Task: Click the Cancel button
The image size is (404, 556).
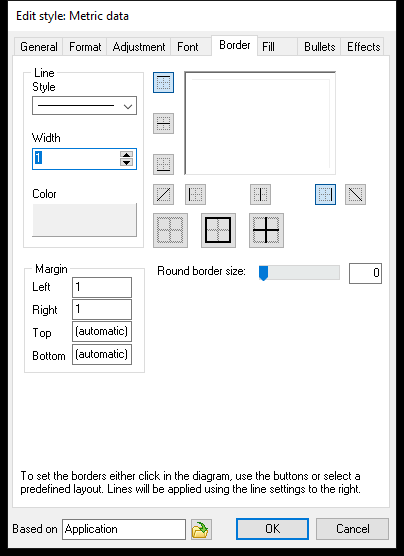Action: click(x=353, y=529)
